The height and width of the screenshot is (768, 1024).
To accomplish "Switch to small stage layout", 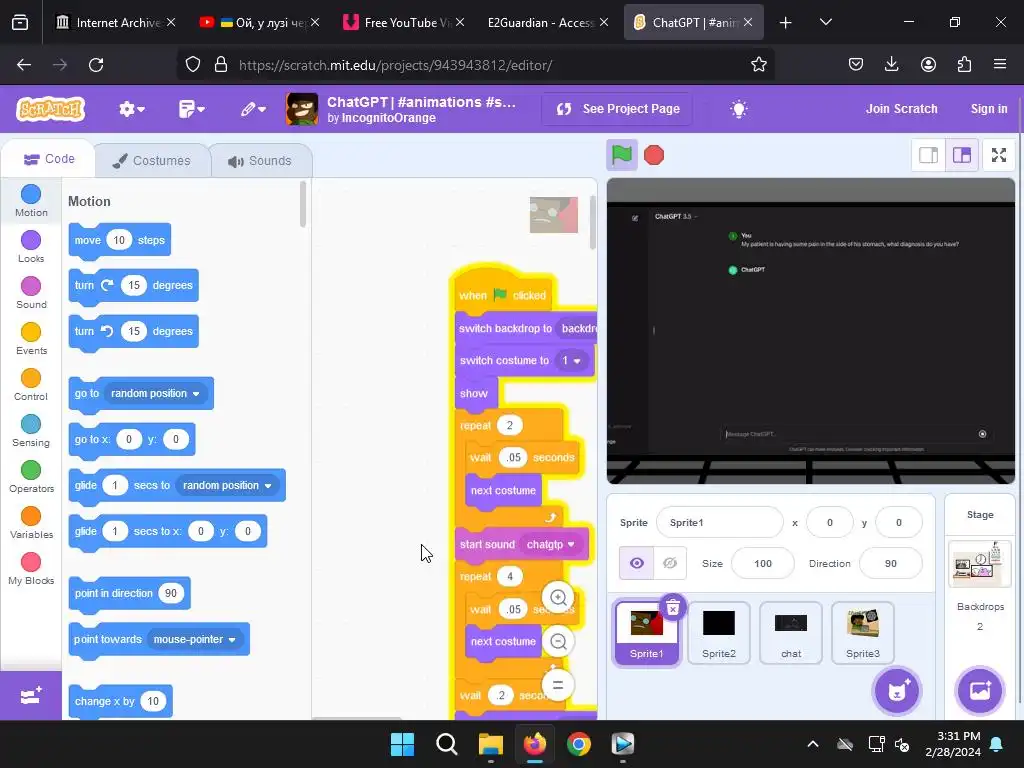I will (928, 155).
